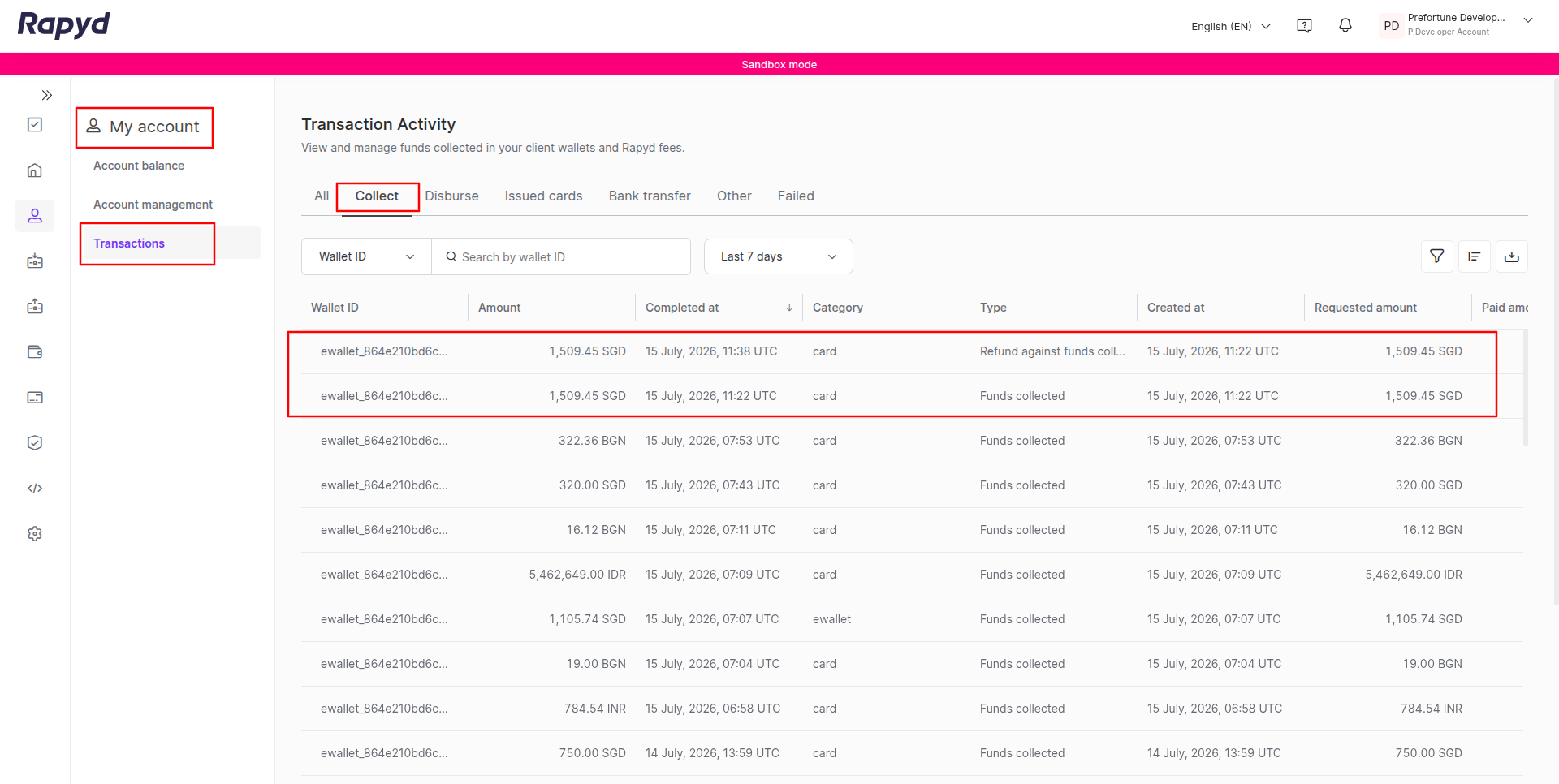The width and height of the screenshot is (1559, 784).
Task: Open Transactions menu item
Action: tap(129, 243)
